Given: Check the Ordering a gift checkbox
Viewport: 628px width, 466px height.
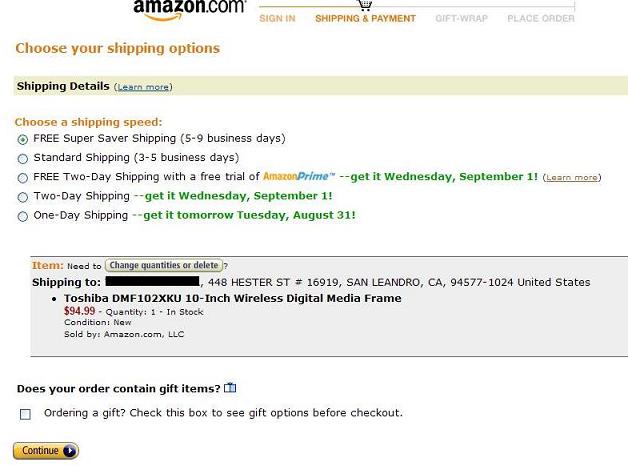Looking at the screenshot, I should click(x=25, y=414).
